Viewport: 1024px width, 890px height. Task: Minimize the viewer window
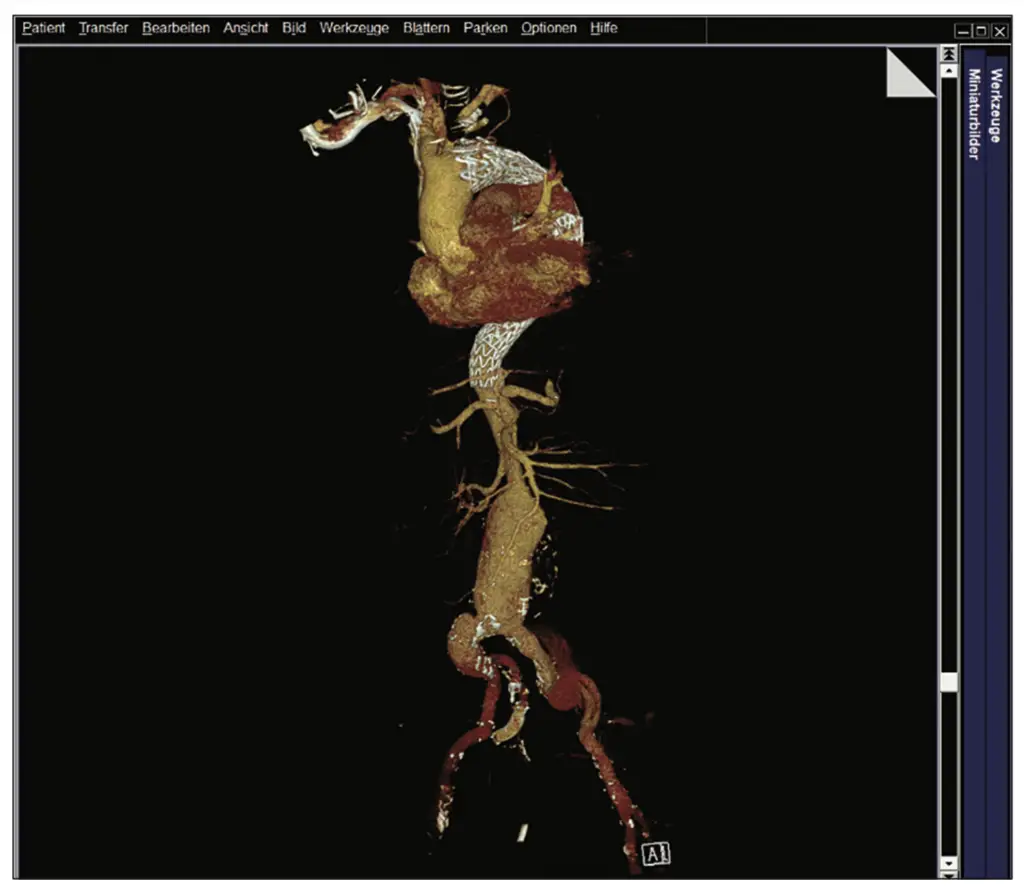pos(963,31)
